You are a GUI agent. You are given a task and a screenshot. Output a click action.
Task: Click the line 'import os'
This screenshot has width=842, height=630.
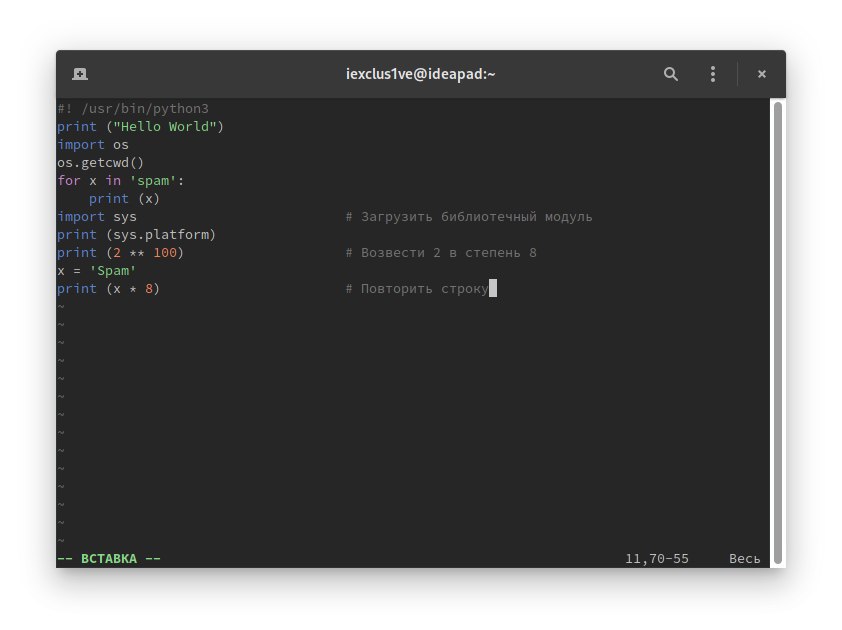[93, 145]
